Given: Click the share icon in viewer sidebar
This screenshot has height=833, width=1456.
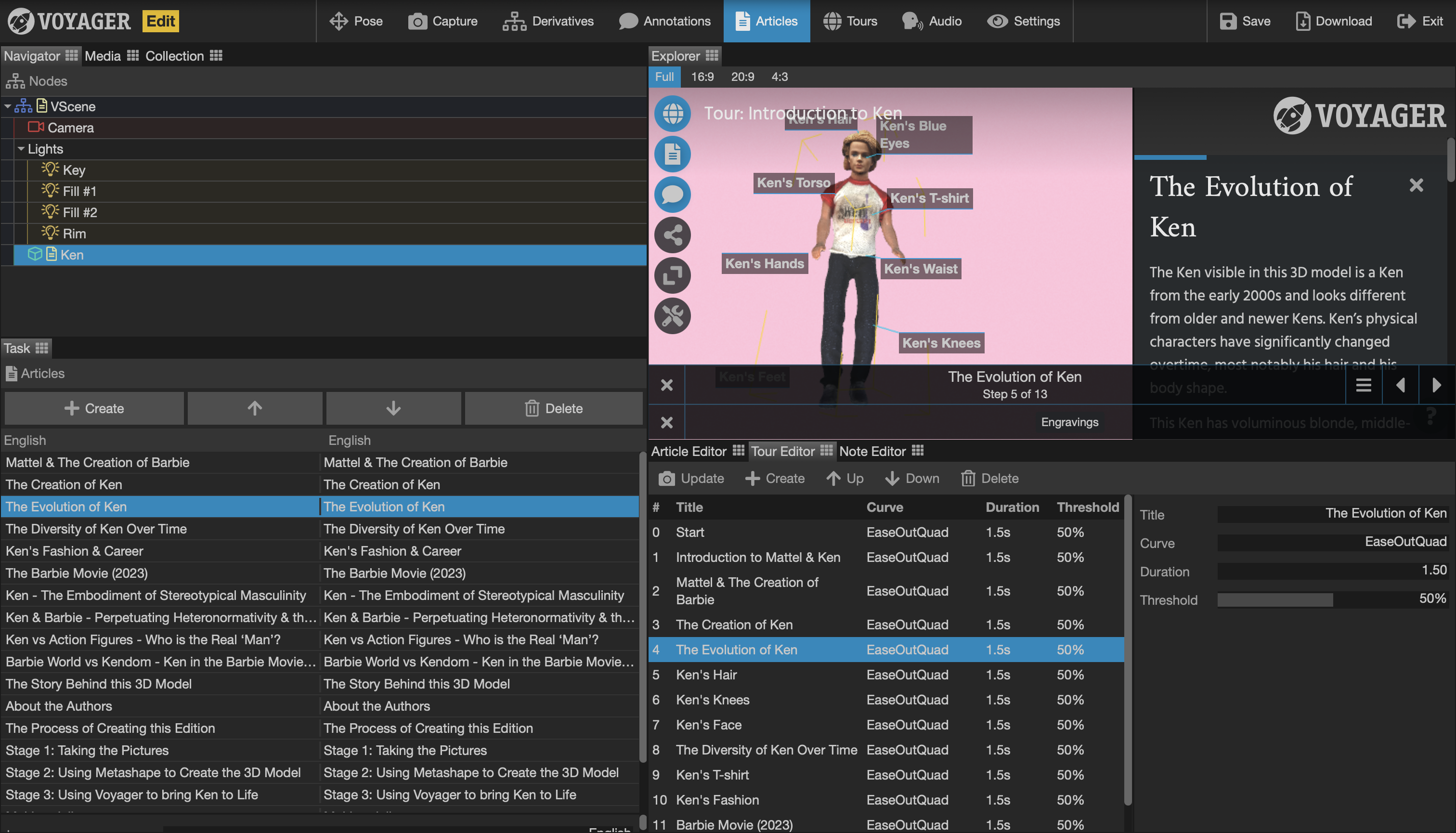Looking at the screenshot, I should click(672, 235).
